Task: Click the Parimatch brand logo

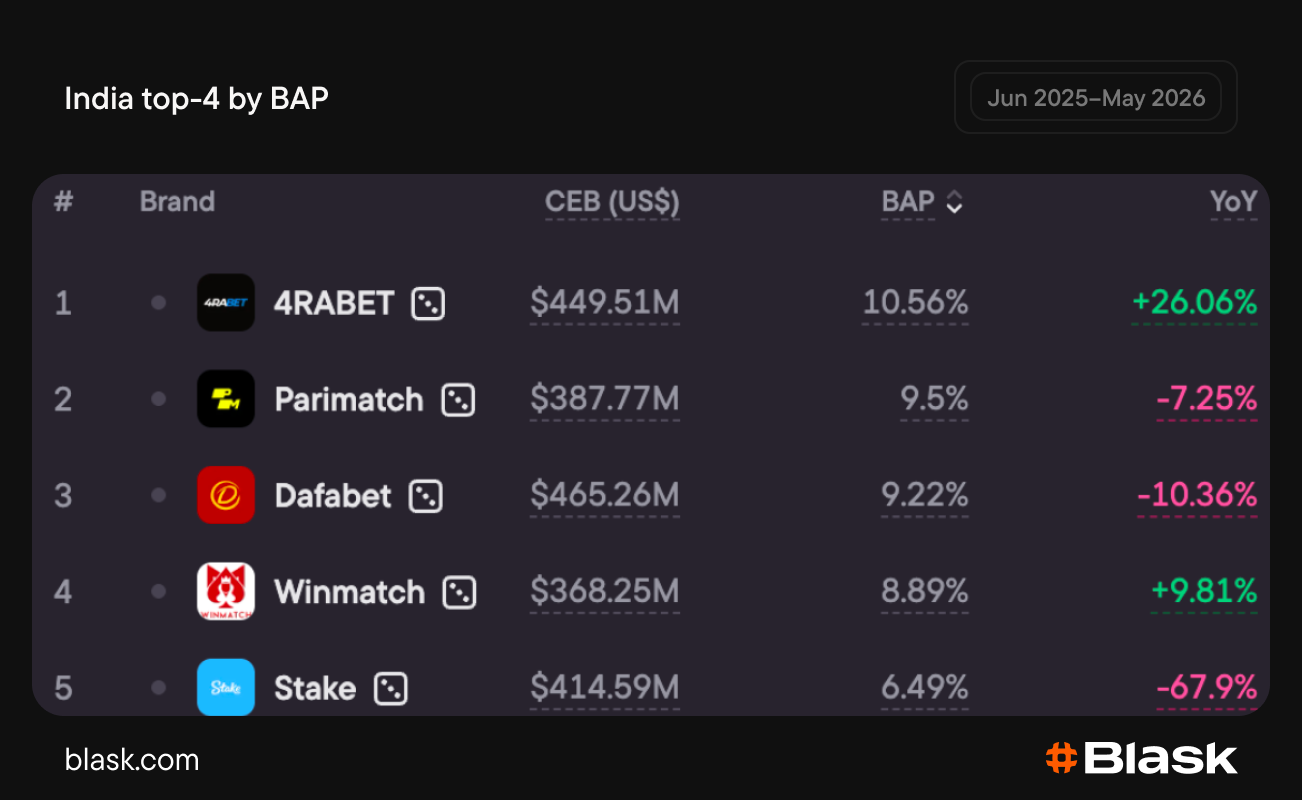Action: 226,399
